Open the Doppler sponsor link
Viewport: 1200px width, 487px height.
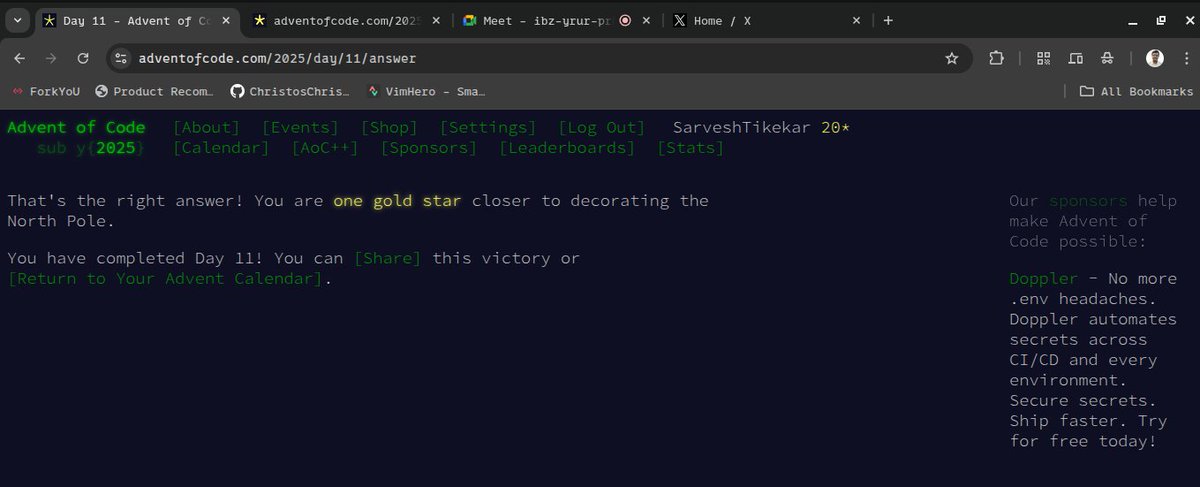tap(1043, 279)
